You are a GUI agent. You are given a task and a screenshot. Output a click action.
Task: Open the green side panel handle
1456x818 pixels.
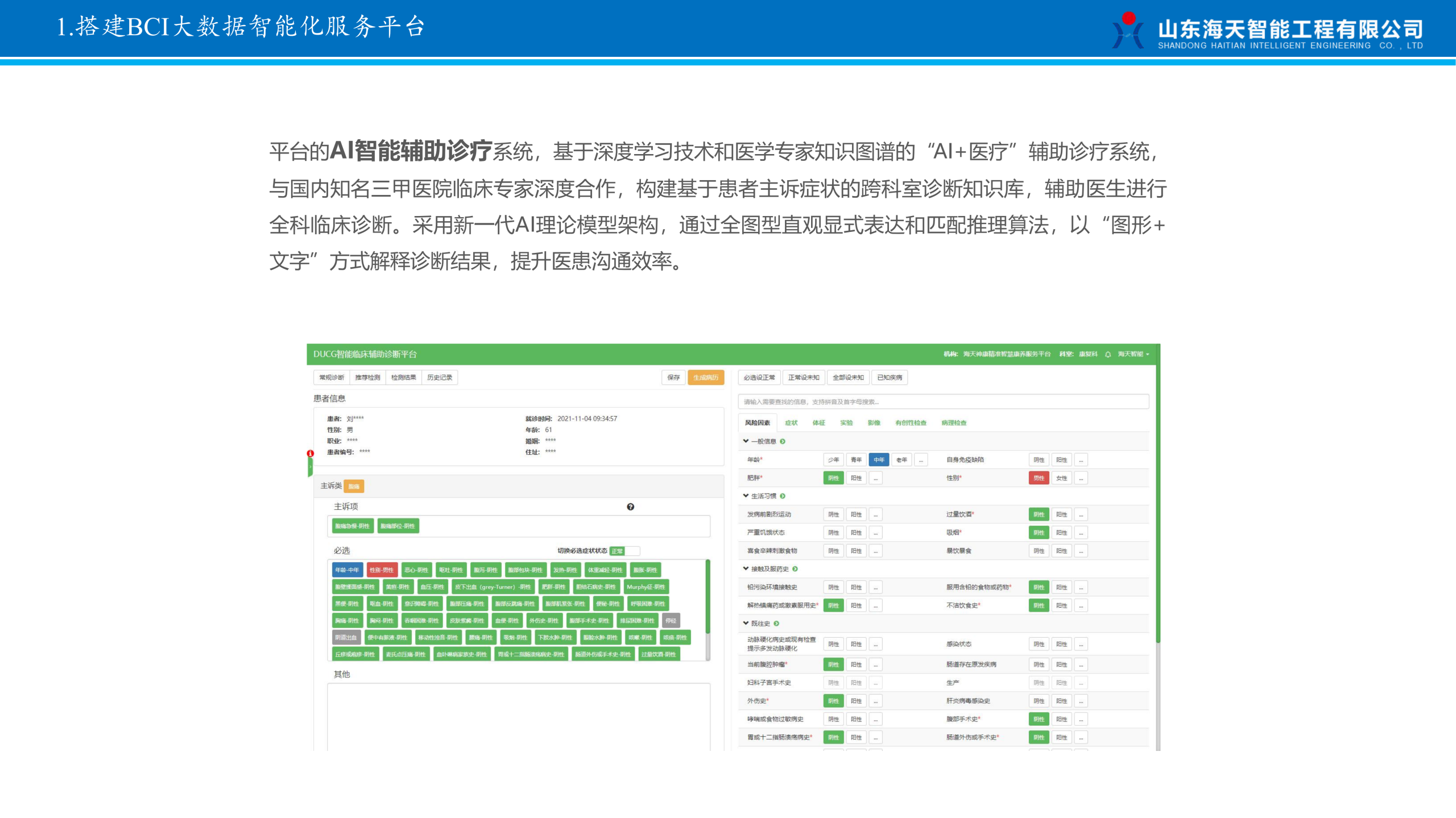click(310, 467)
